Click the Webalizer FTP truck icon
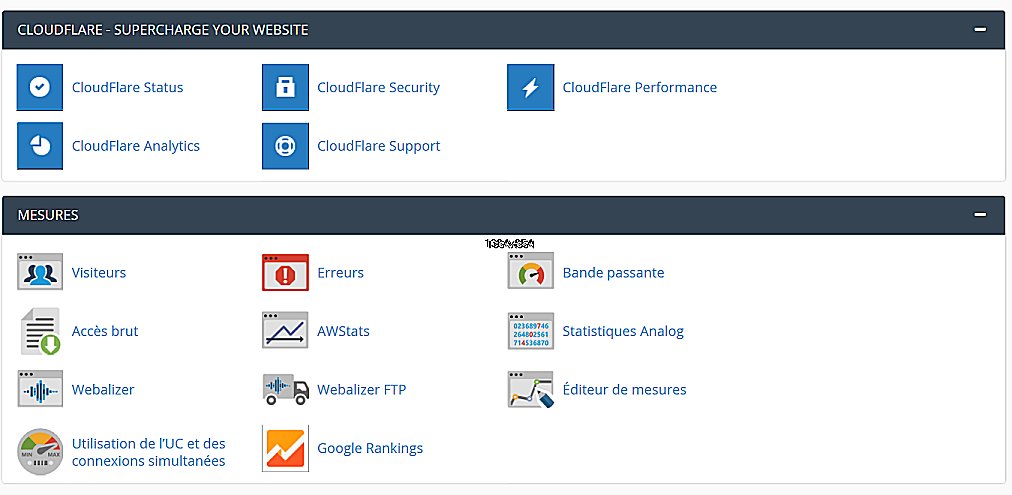The width and height of the screenshot is (1012, 495). click(x=285, y=389)
